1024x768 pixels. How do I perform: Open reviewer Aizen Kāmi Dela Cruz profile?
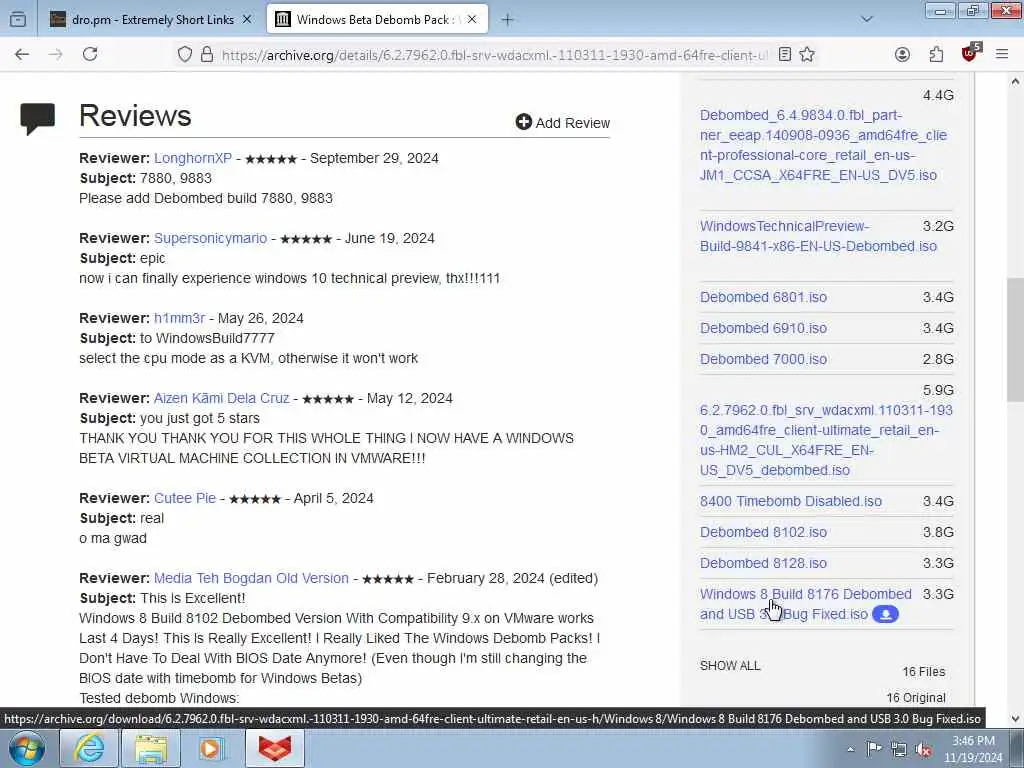point(221,398)
